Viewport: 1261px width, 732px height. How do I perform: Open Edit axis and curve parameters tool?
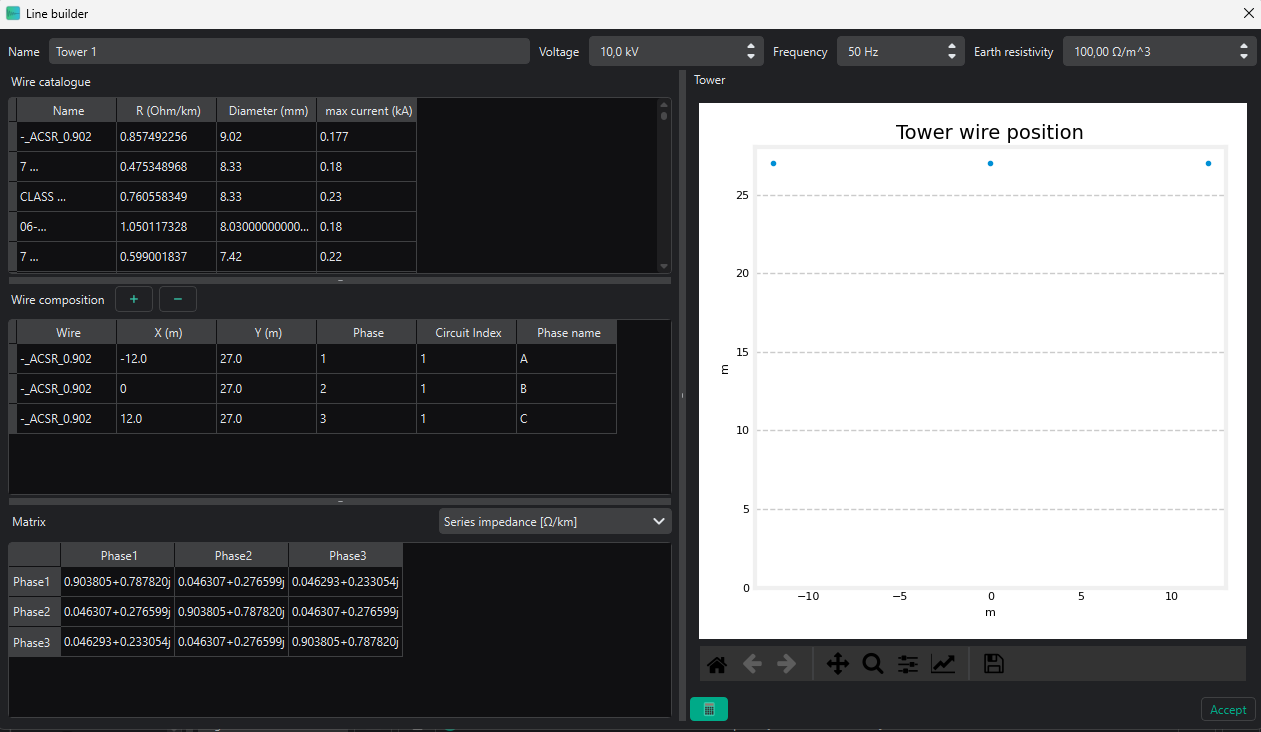click(943, 664)
